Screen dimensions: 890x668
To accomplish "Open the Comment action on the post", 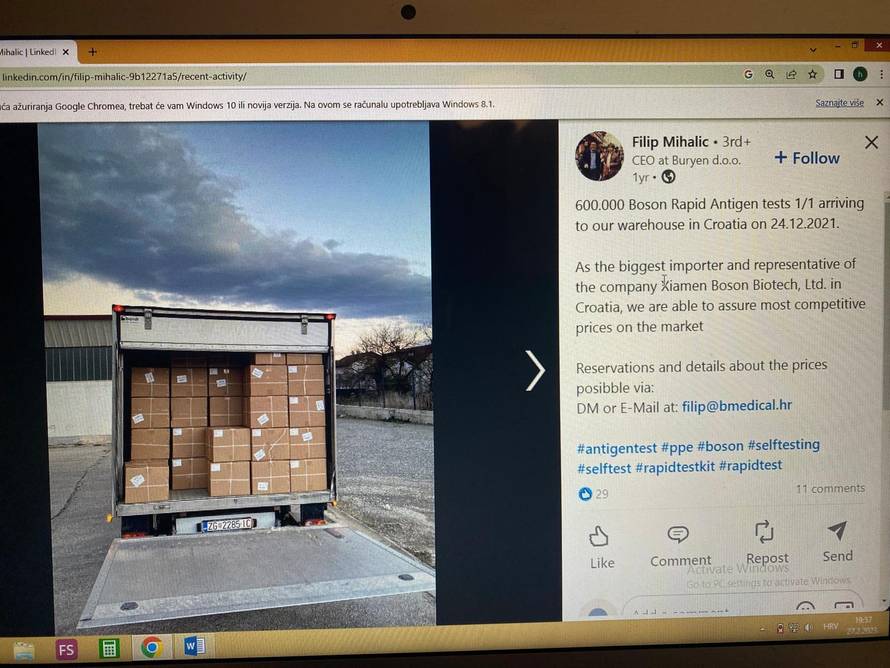I will pos(680,546).
